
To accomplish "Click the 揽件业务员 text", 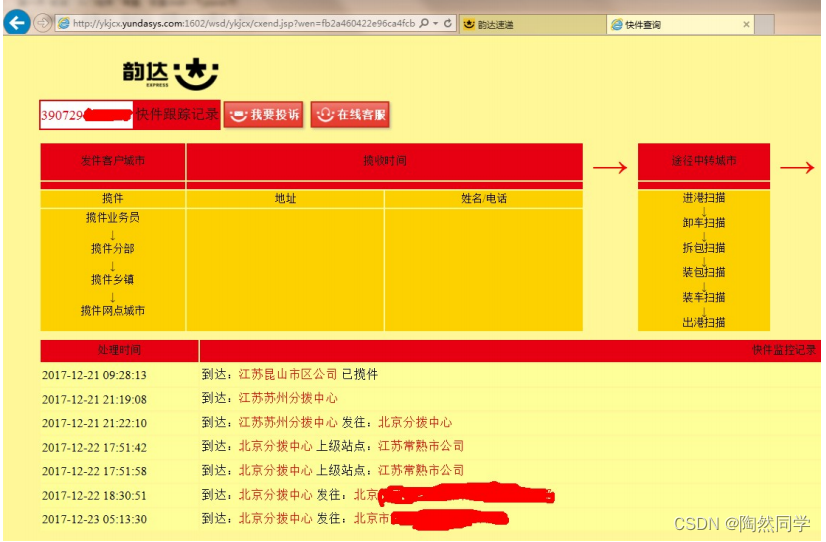I will click(x=113, y=217).
